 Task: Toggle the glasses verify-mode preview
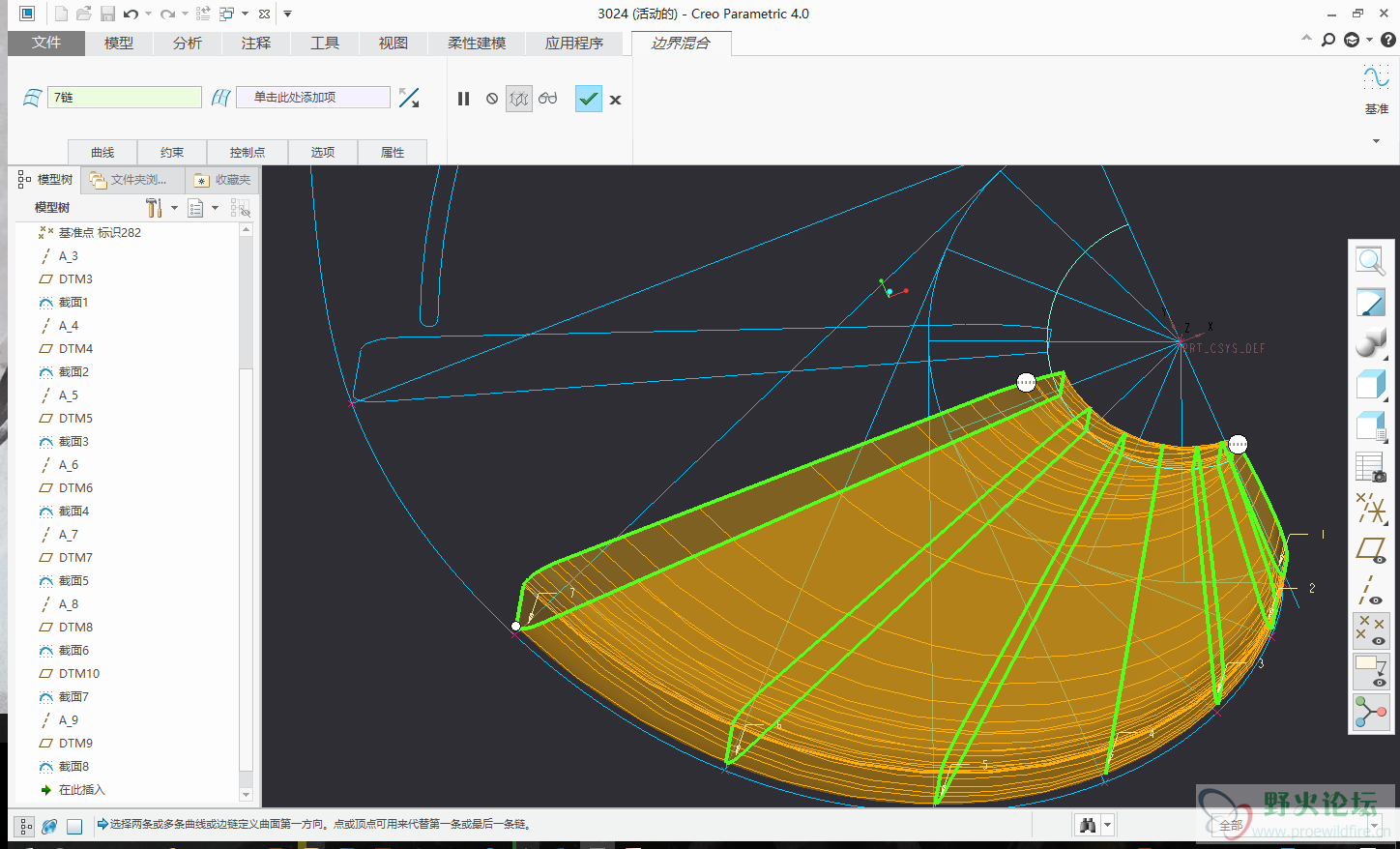coord(548,99)
